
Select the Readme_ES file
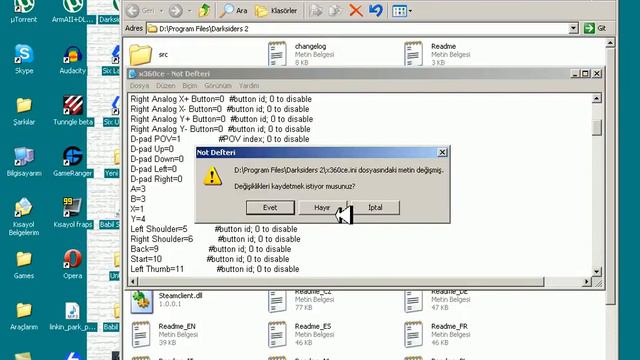(x=300, y=334)
